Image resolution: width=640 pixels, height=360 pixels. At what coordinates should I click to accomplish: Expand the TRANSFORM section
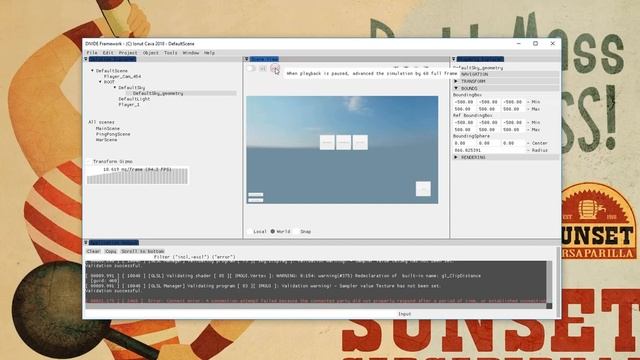click(456, 81)
